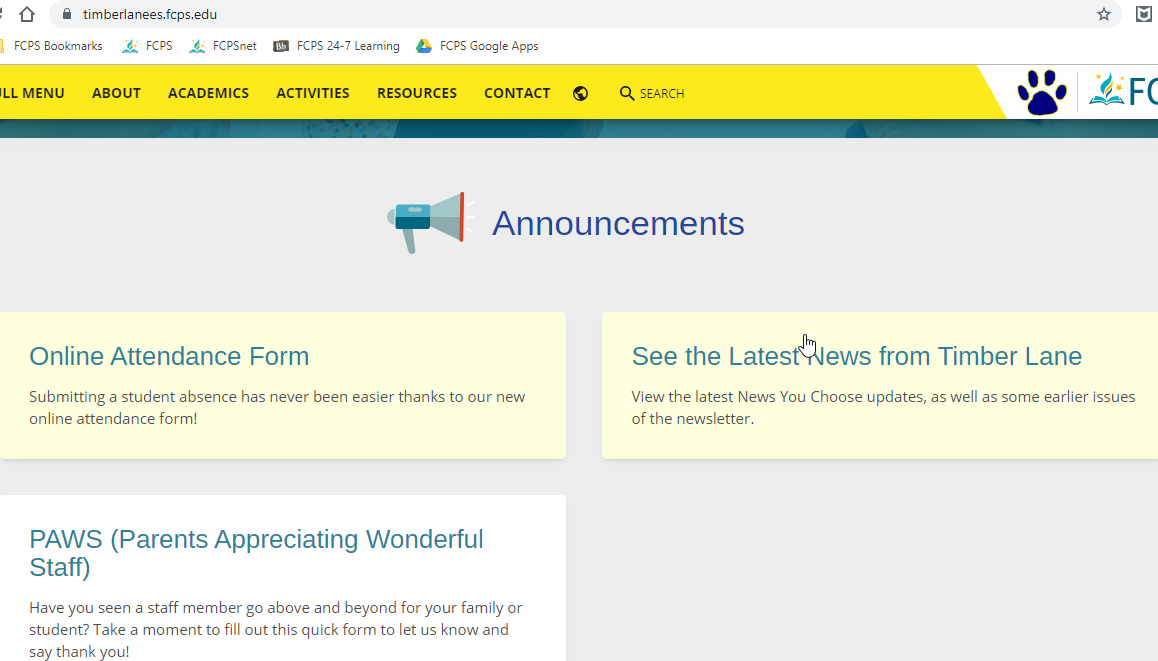Click the FCPS logo in the header
The width and height of the screenshot is (1158, 661).
[1124, 91]
